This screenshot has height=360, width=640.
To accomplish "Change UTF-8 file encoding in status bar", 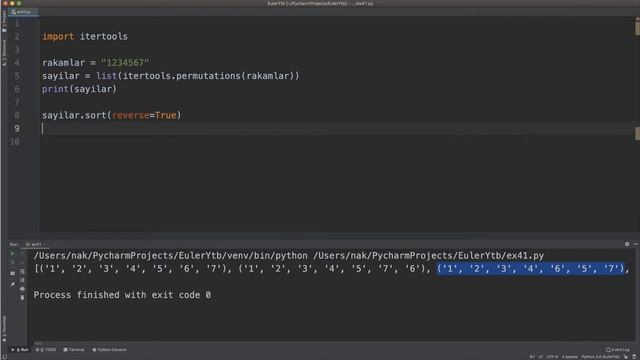I will 552,357.
